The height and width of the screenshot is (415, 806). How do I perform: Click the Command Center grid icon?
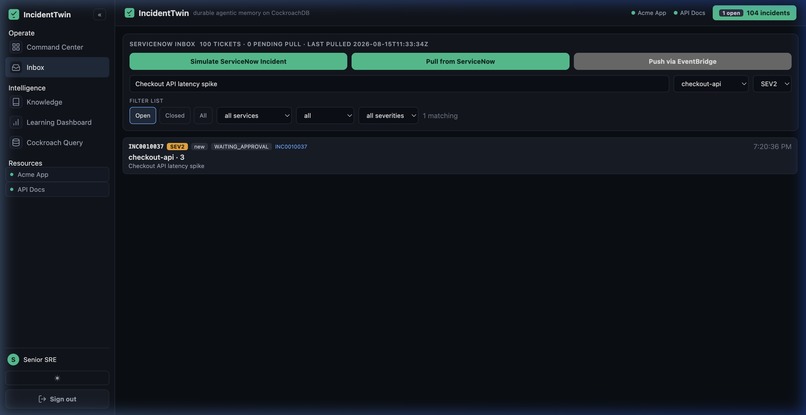[x=16, y=47]
